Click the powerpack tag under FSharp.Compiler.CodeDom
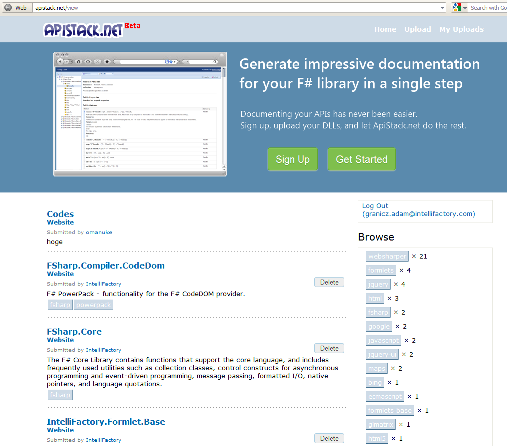Viewport: 507px width, 446px height. [x=93, y=305]
